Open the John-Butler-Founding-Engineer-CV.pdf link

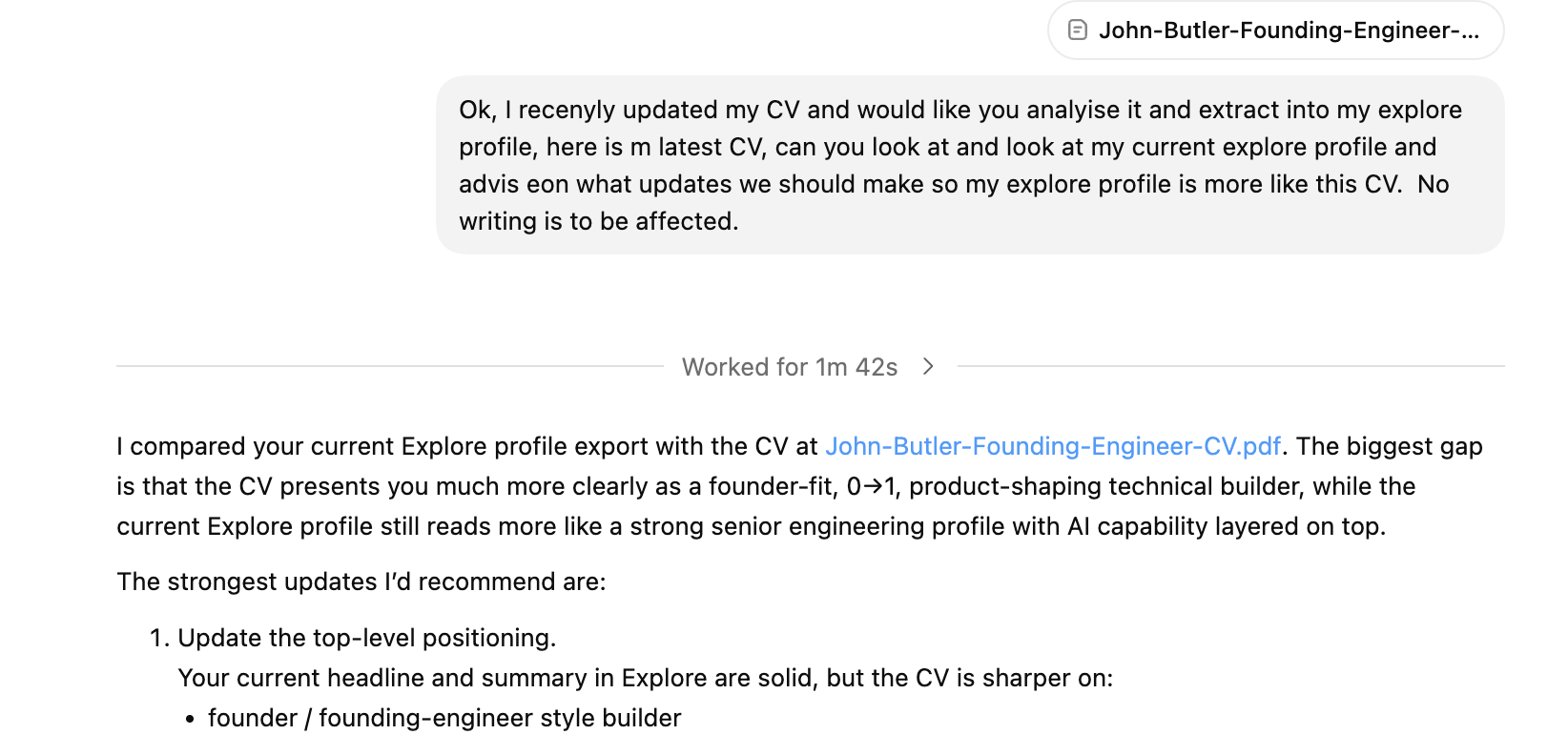point(1052,446)
